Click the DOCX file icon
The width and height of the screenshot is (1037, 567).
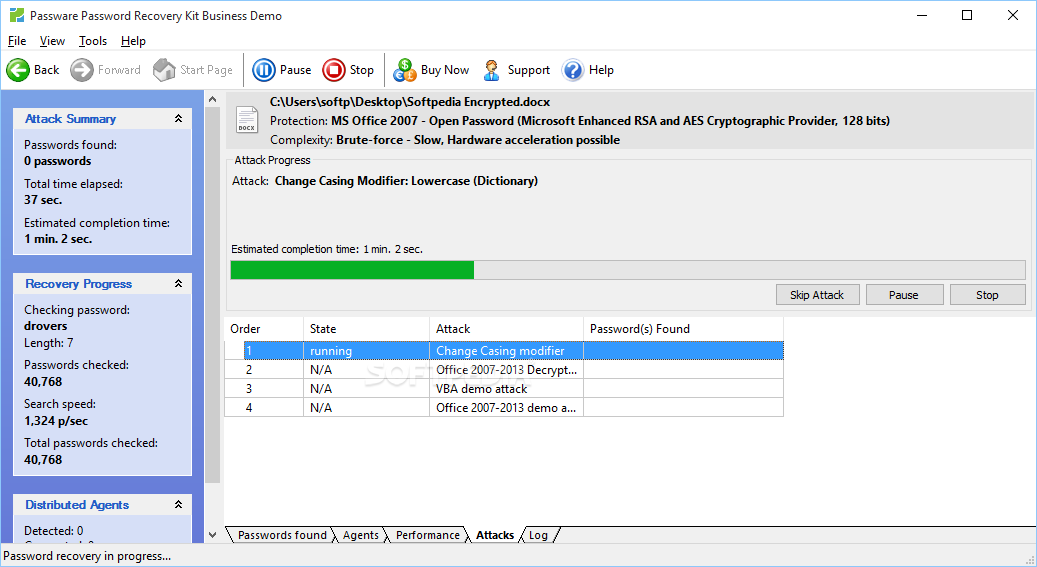pos(247,120)
